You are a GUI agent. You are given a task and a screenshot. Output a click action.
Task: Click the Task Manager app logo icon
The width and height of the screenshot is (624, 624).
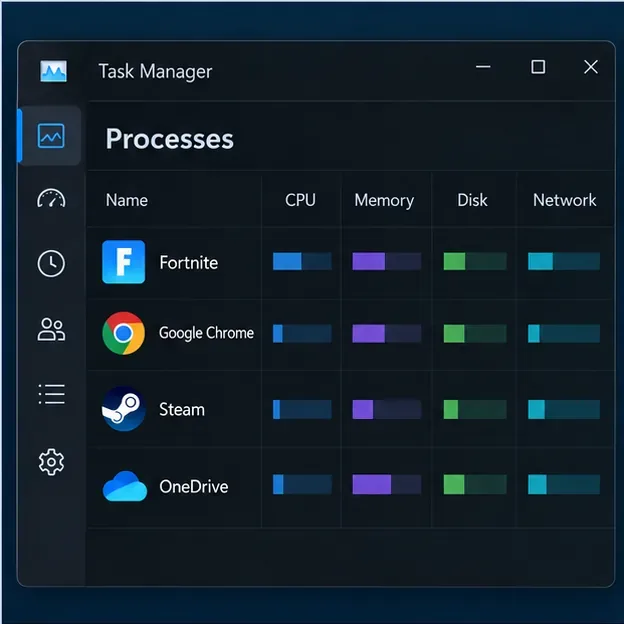[53, 71]
